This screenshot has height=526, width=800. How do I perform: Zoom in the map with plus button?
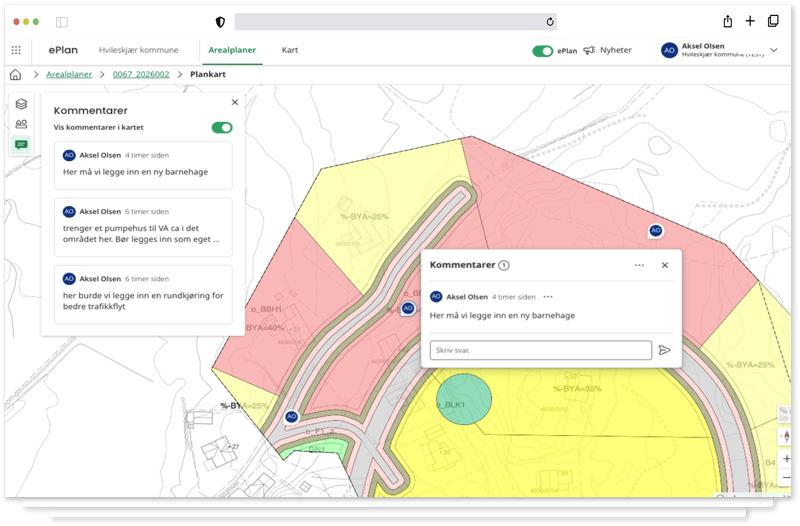click(x=786, y=458)
